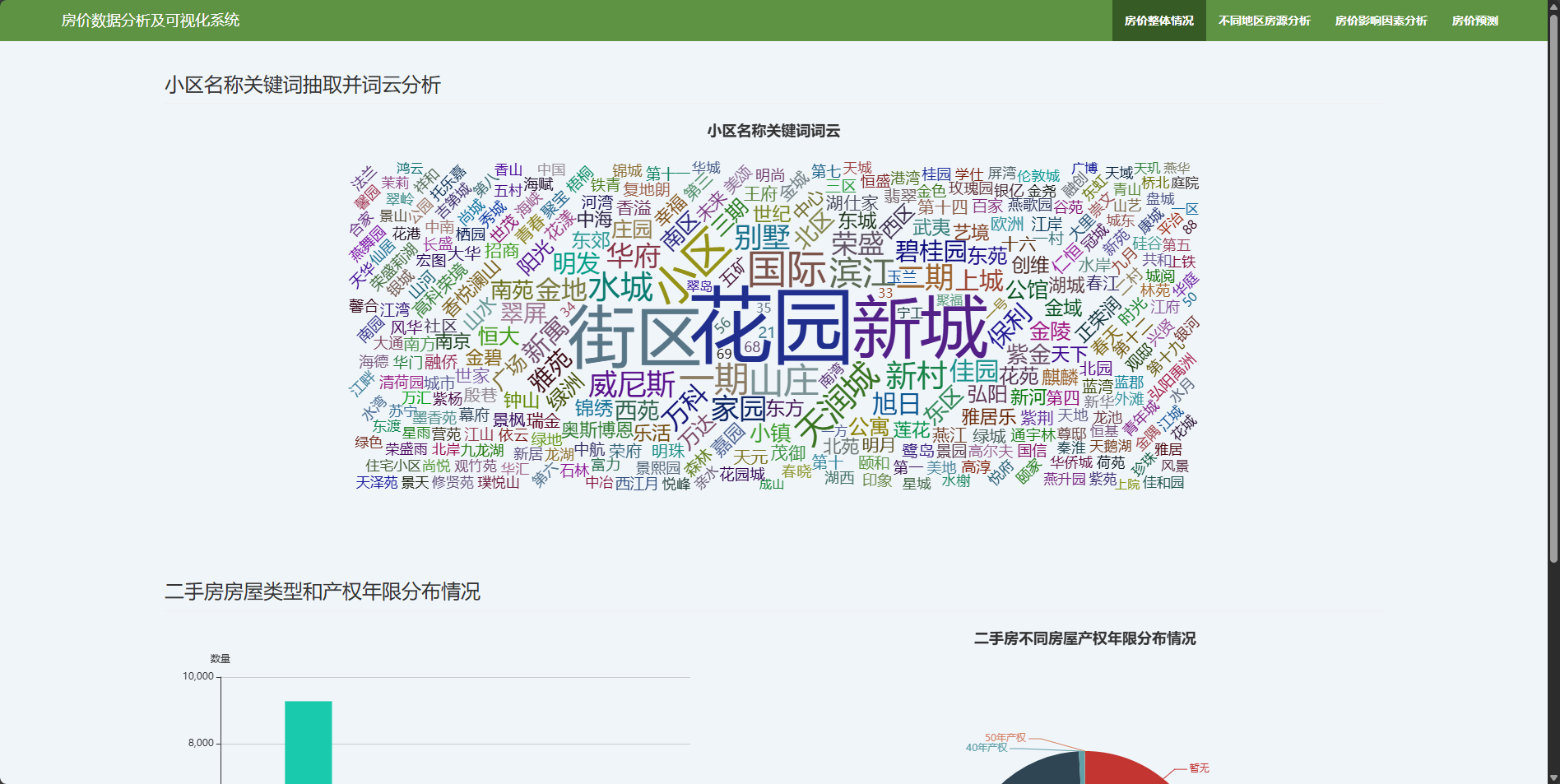Click the 别墅 keyword in the word cloud
Image resolution: width=1560 pixels, height=784 pixels.
[x=763, y=238]
